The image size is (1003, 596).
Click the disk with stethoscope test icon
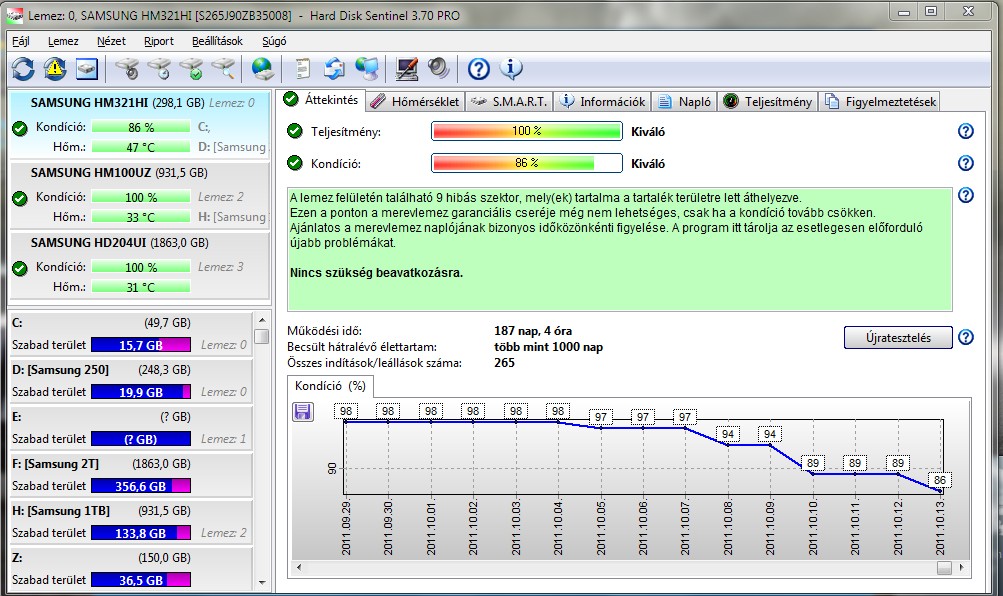point(127,68)
